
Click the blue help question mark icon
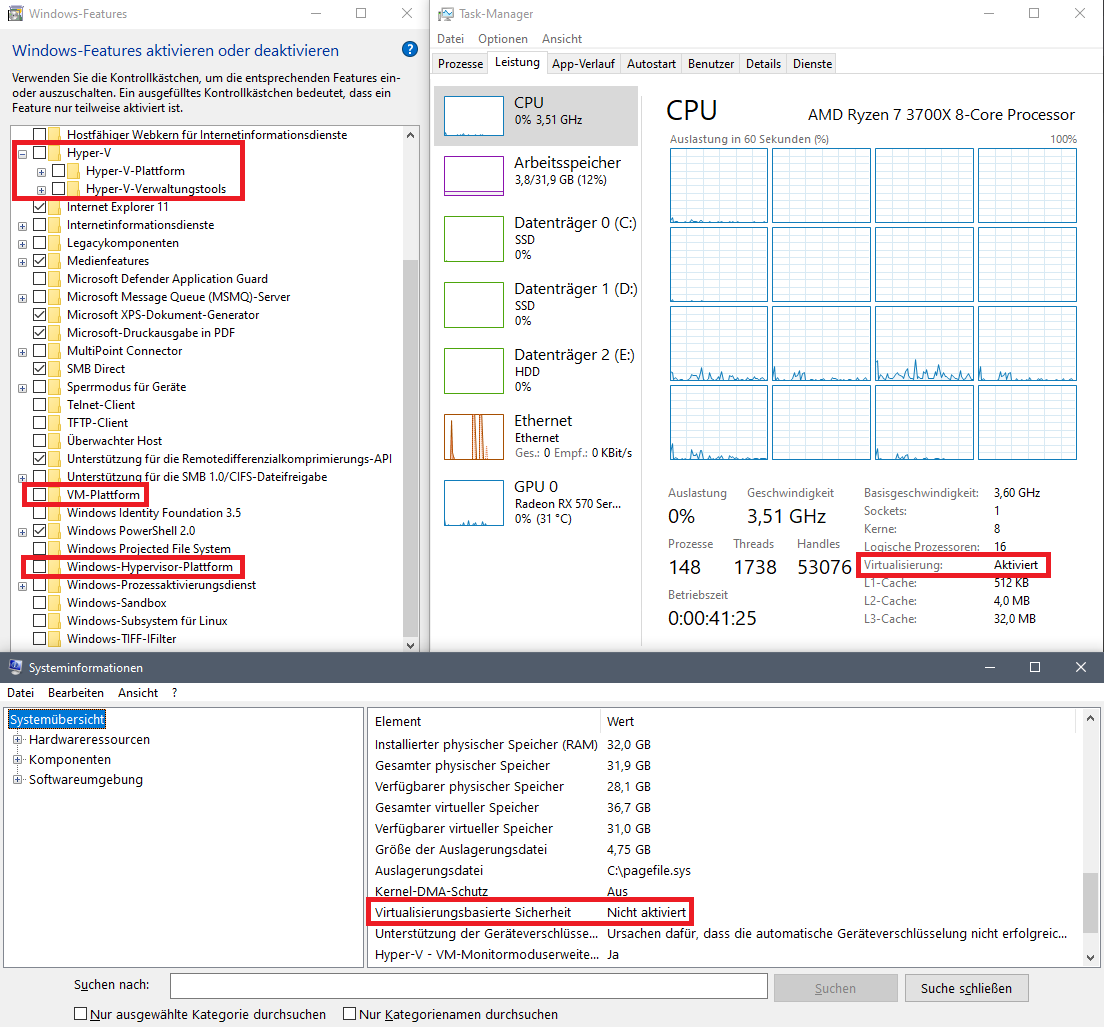(x=410, y=49)
